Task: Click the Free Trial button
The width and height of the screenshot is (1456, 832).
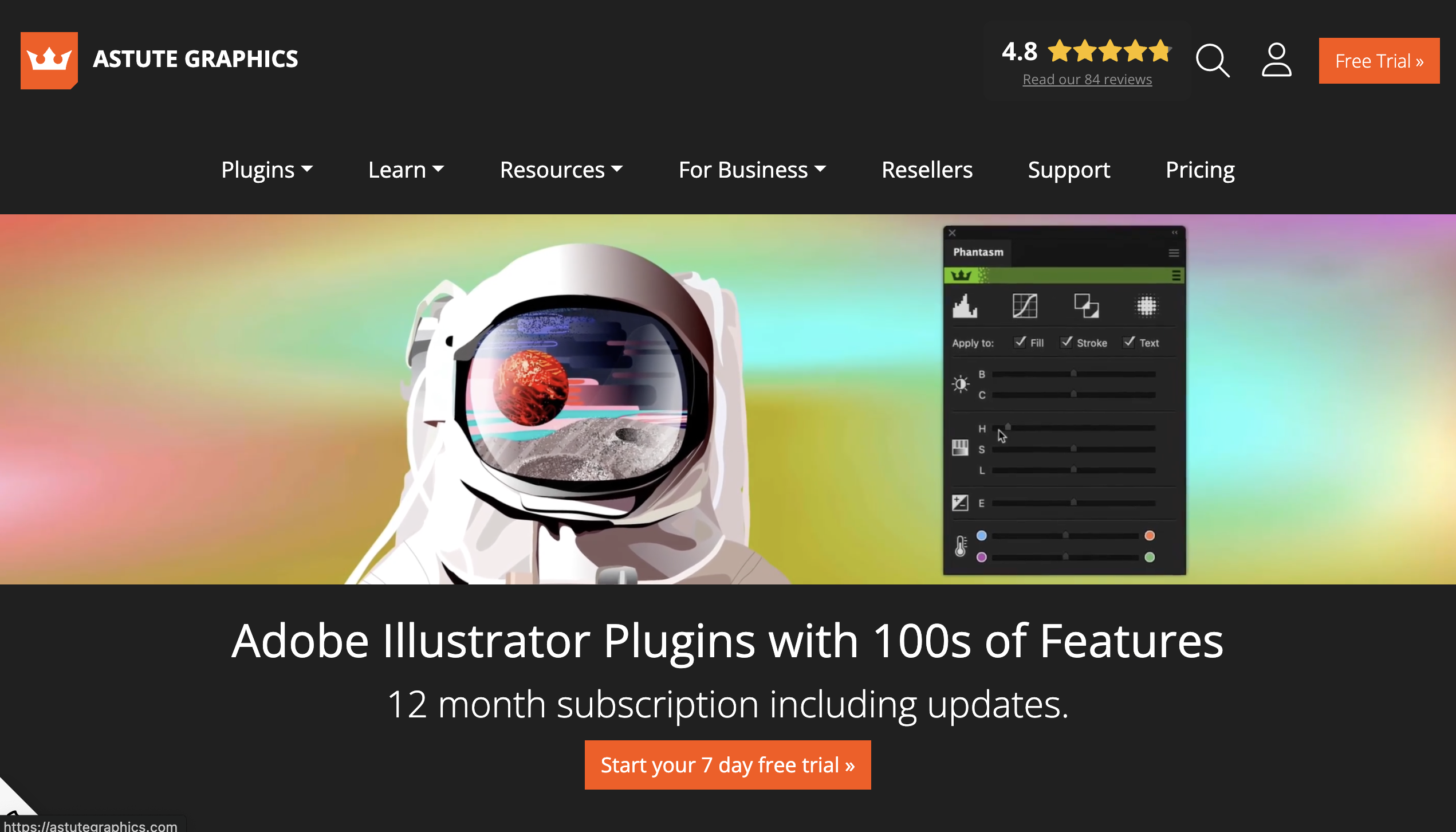Action: (x=1379, y=61)
